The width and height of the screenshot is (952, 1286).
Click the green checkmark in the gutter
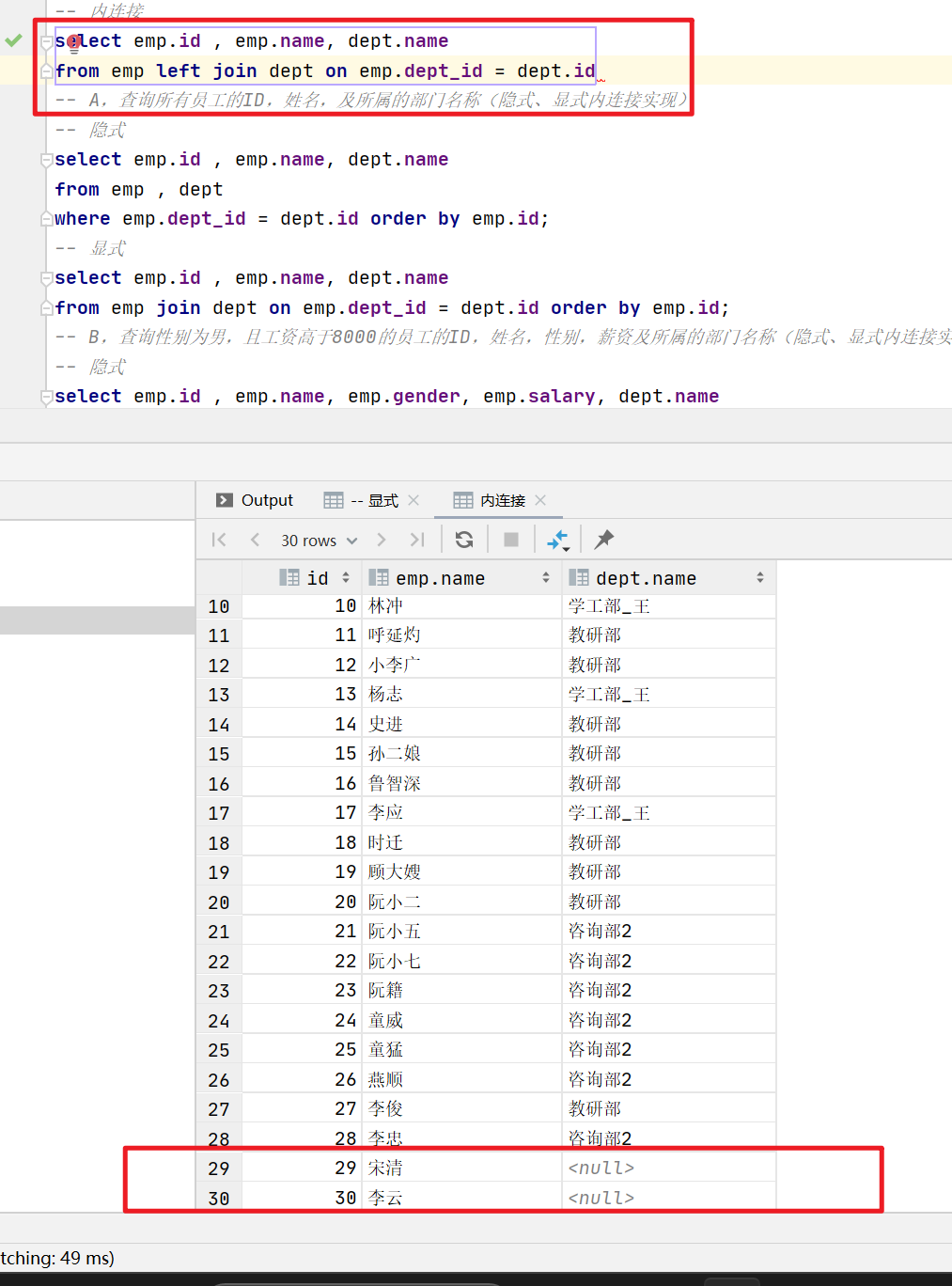click(x=13, y=40)
